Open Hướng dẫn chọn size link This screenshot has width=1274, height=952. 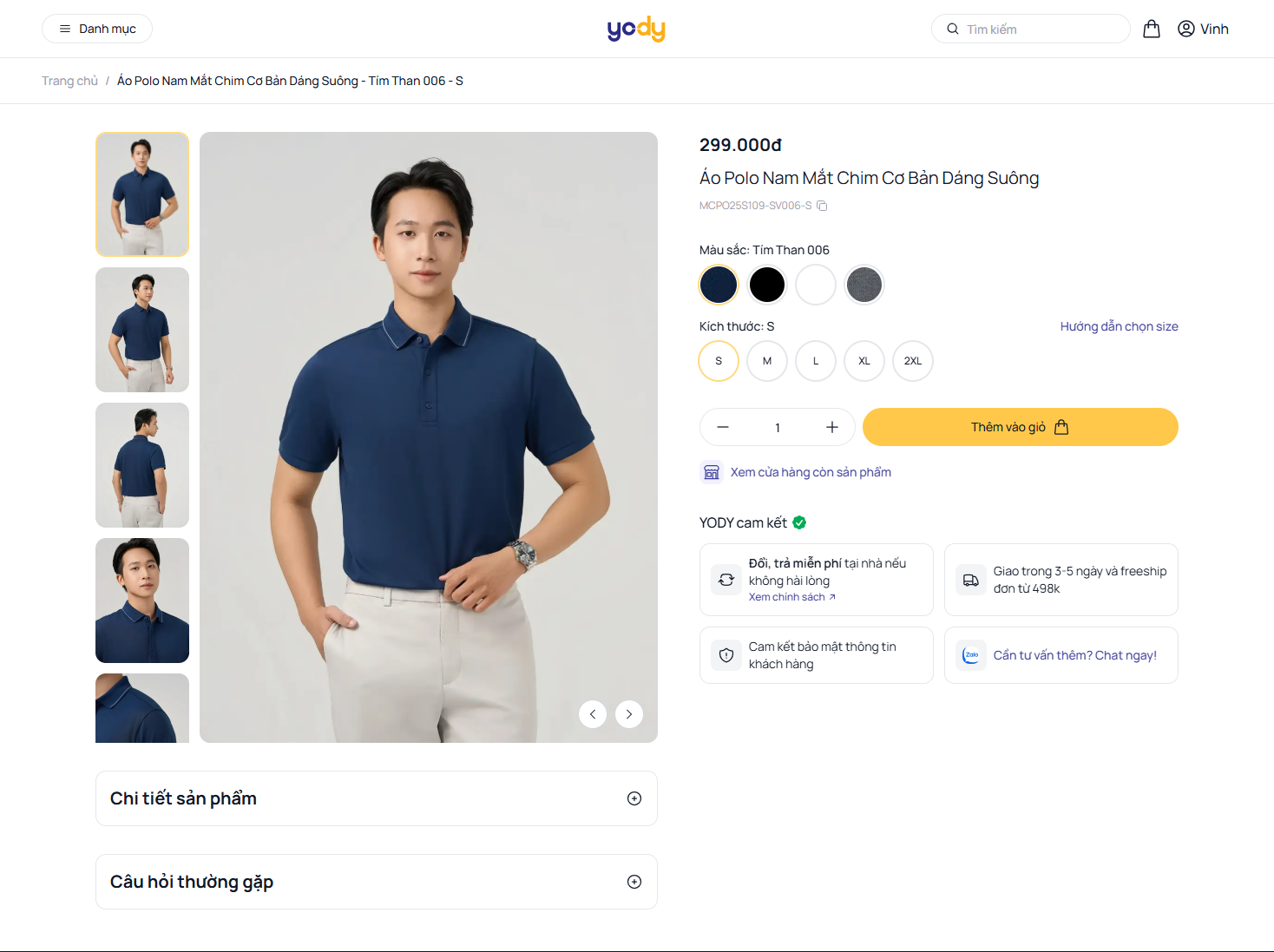point(1119,326)
